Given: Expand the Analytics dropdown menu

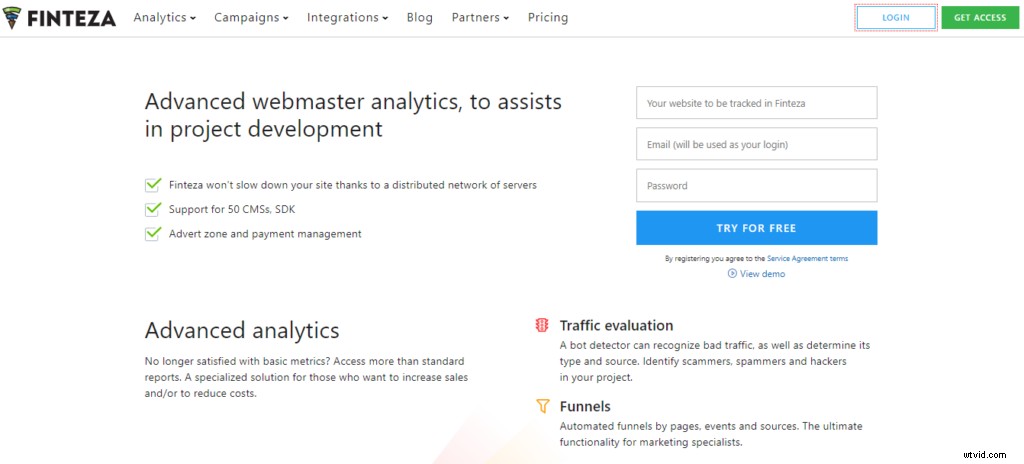Looking at the screenshot, I should (165, 18).
